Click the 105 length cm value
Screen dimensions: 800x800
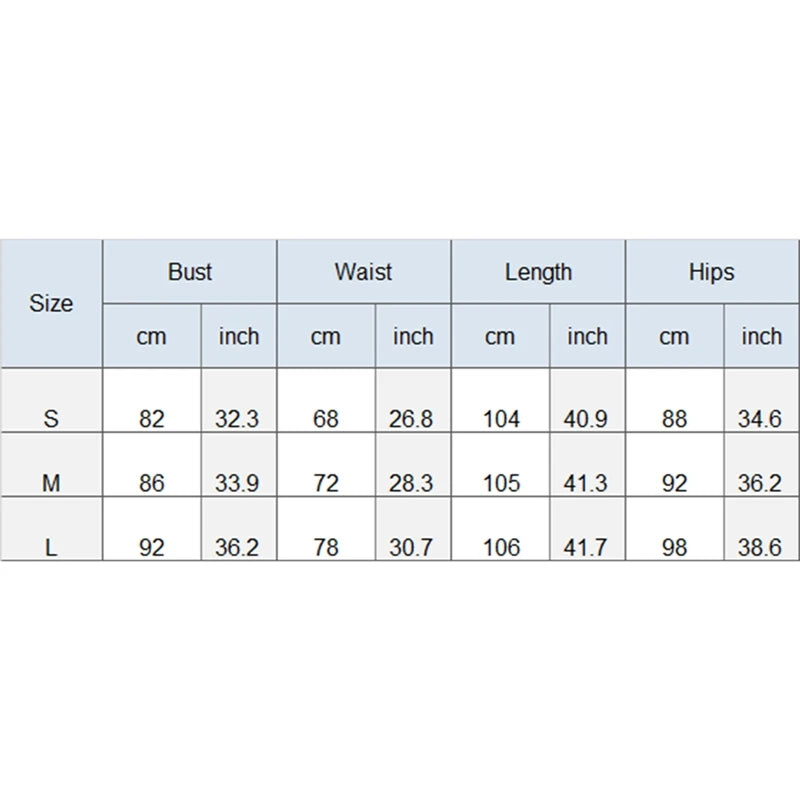[500, 484]
